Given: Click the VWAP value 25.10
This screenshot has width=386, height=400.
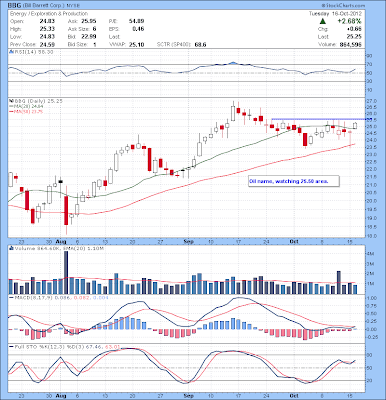Looking at the screenshot, I should [137, 45].
